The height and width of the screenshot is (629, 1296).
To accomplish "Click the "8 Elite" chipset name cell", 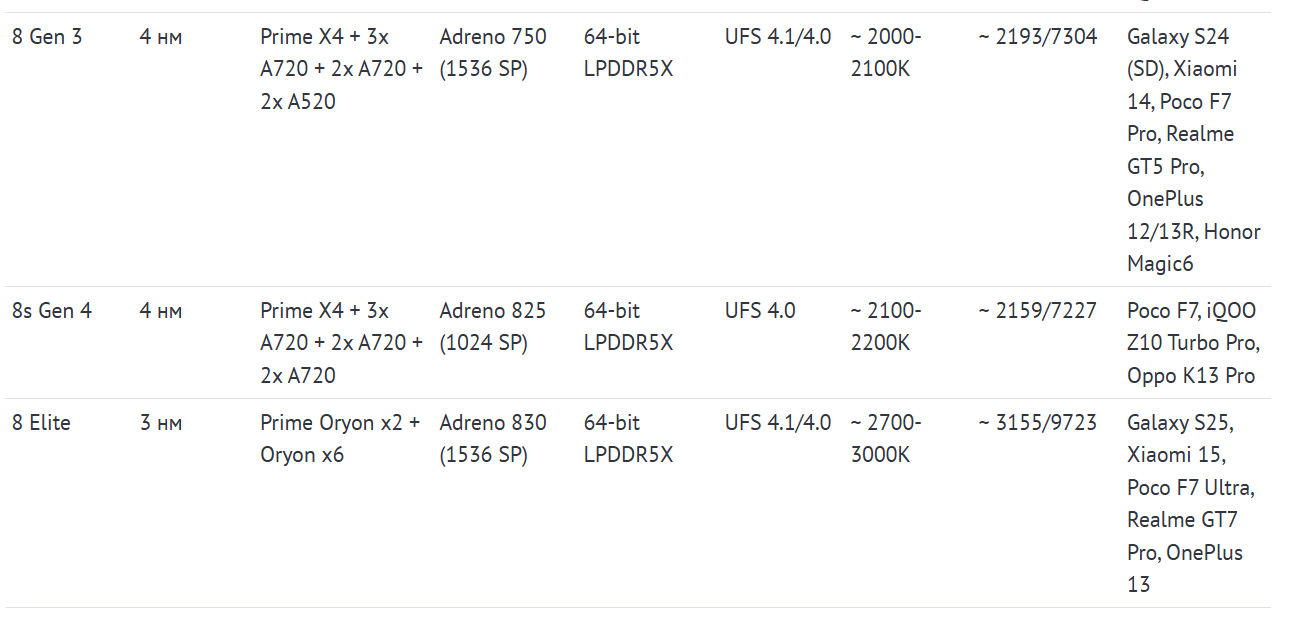I will point(42,423).
